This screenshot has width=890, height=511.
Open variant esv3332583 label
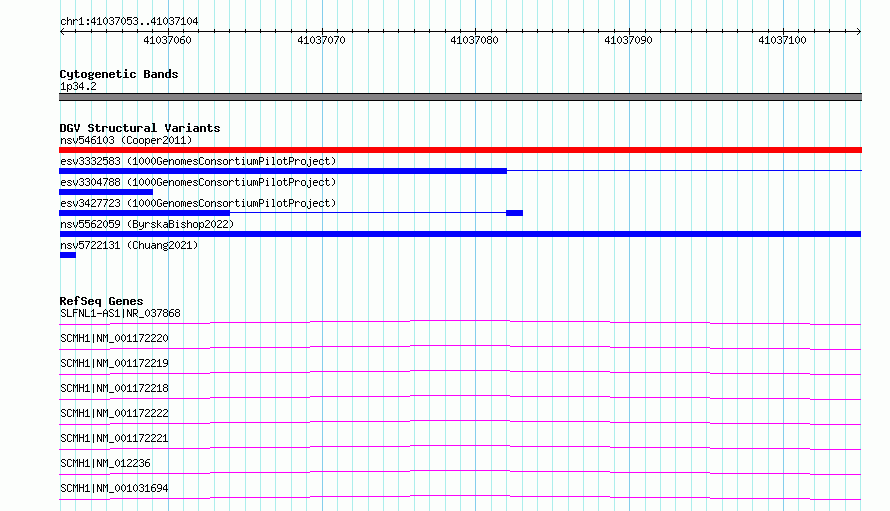pos(198,161)
